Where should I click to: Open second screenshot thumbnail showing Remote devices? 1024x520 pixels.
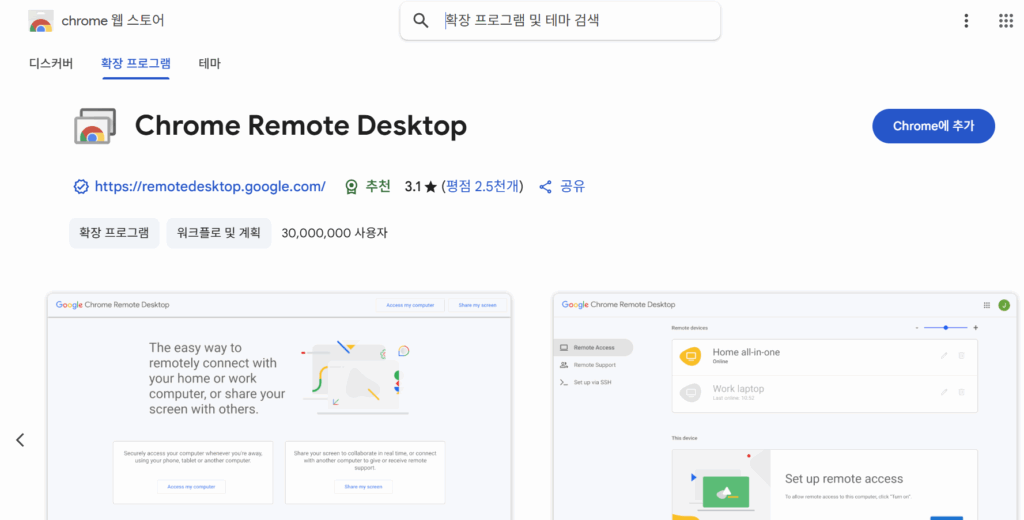point(785,407)
